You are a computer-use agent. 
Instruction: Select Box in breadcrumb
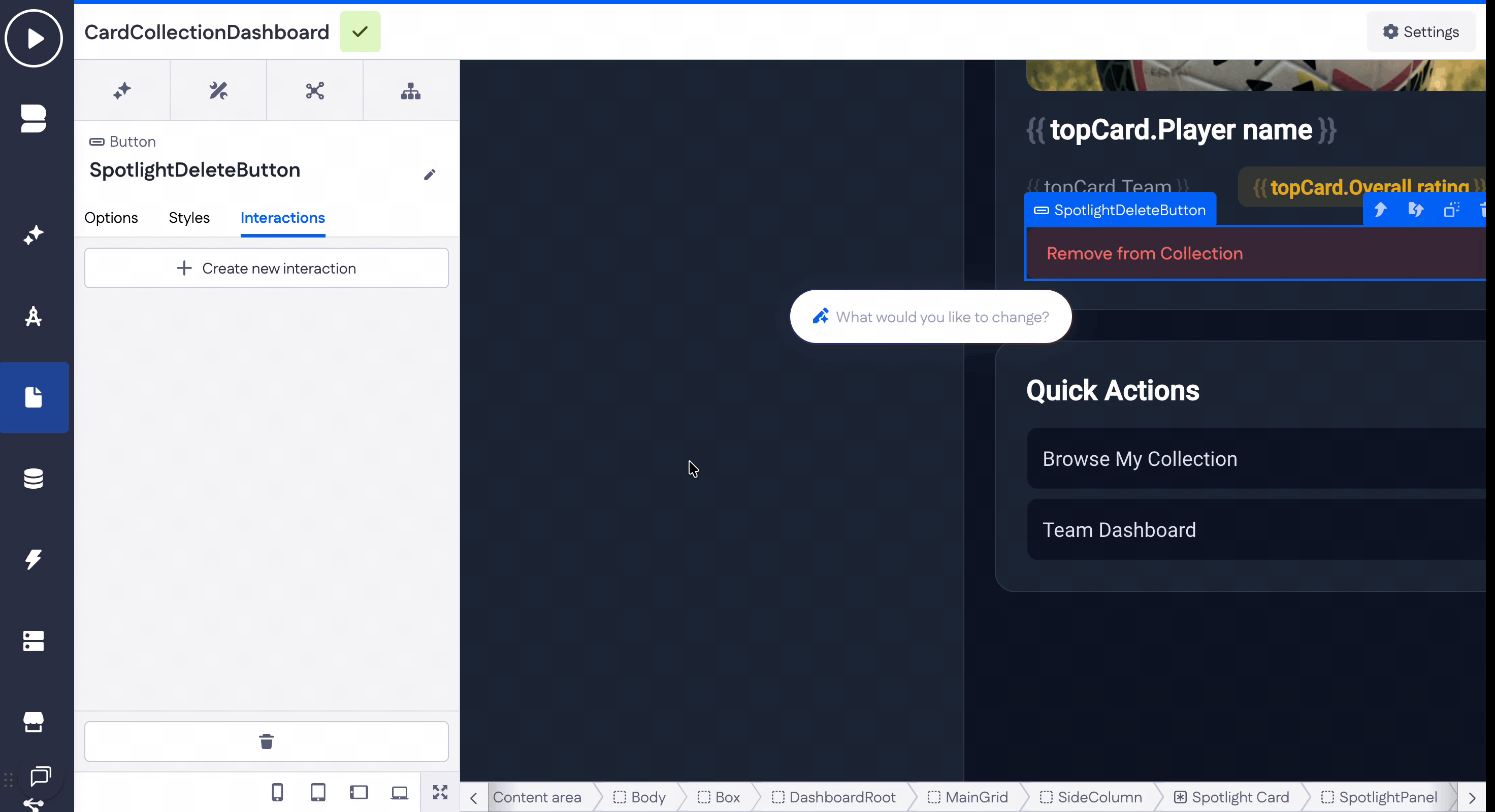point(719,797)
